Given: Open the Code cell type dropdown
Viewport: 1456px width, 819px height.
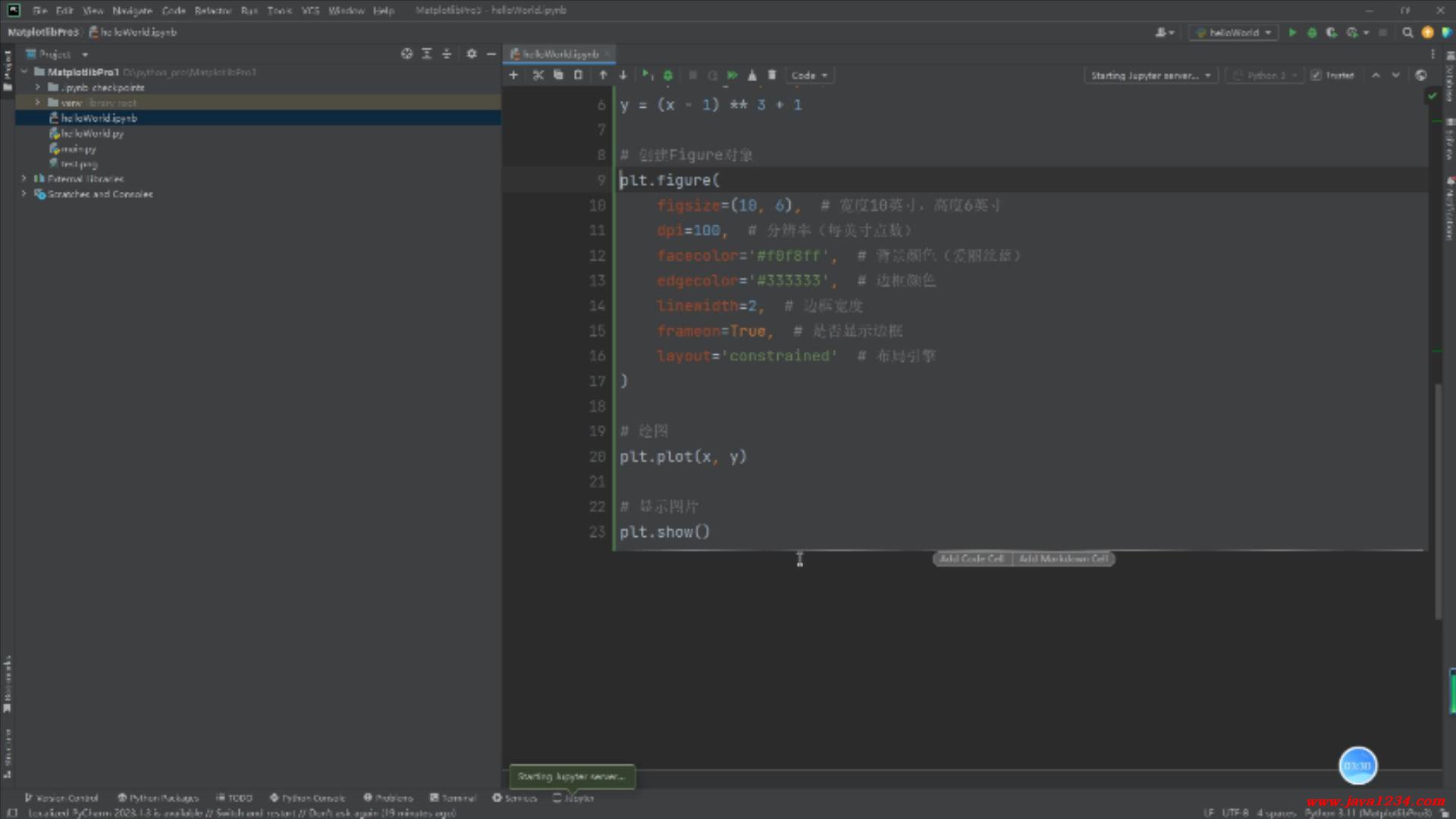Looking at the screenshot, I should 809,75.
